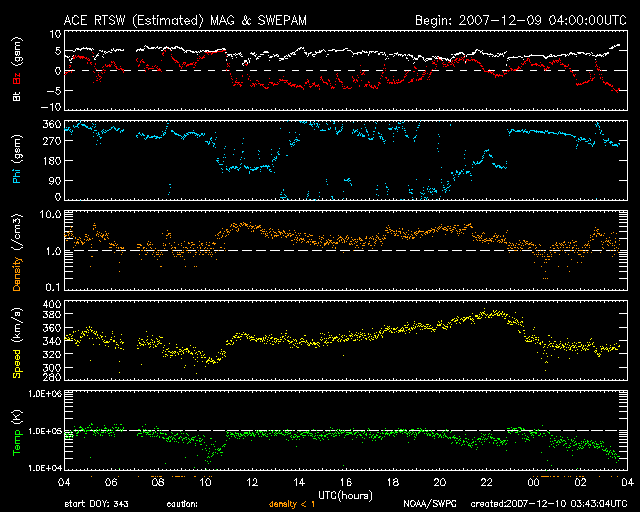Click the '320' tick on the Speed axis
Viewport: 640px width, 512px height.
[x=52, y=354]
